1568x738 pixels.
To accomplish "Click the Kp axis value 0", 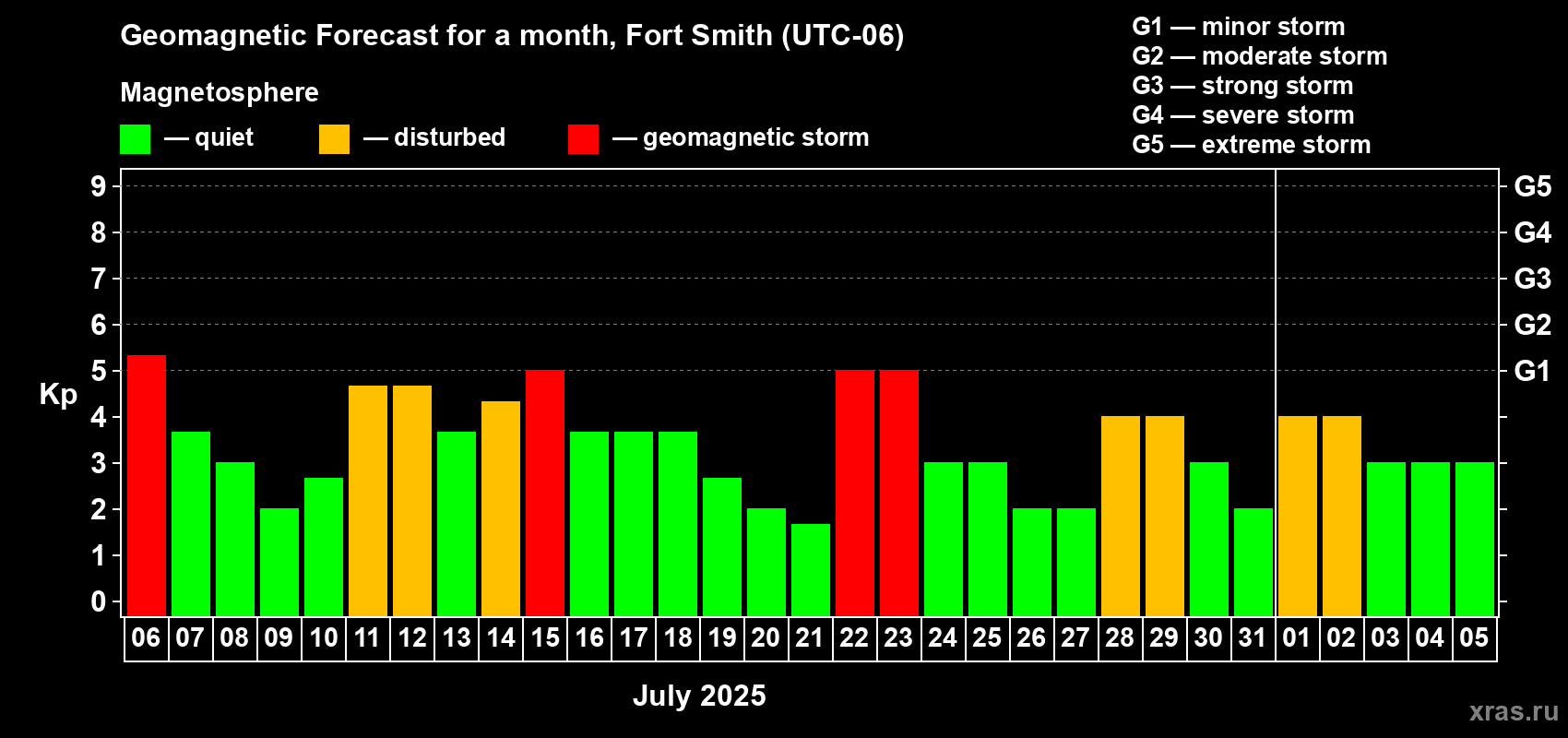I will click(x=99, y=601).
